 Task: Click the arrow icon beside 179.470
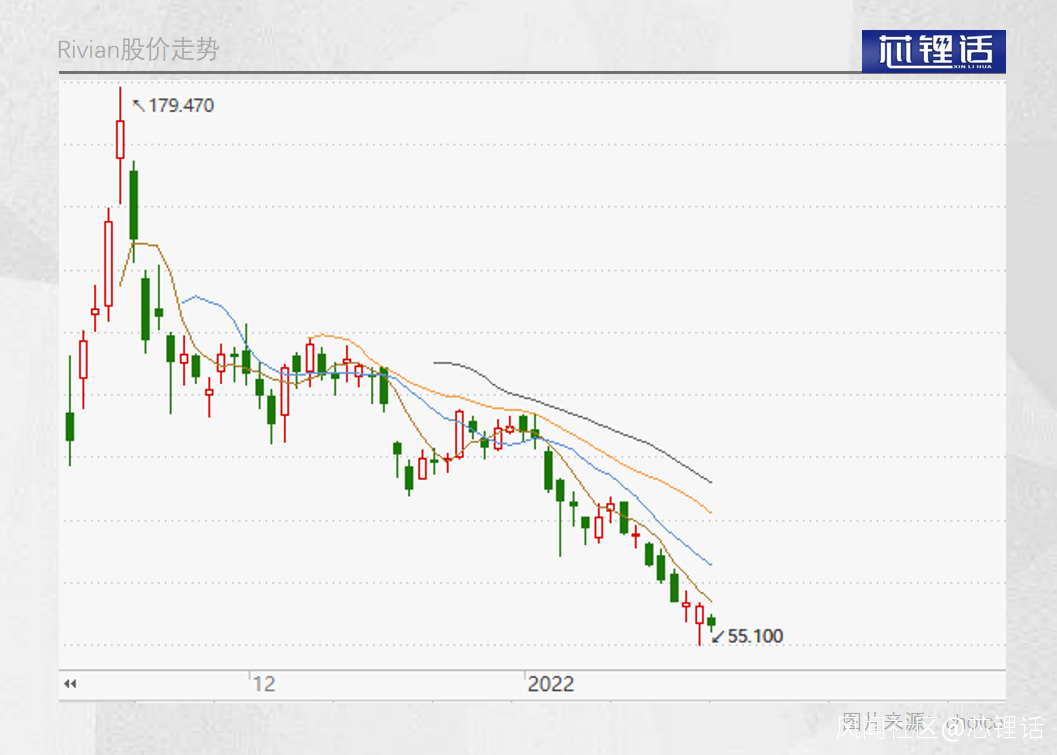pos(139,105)
